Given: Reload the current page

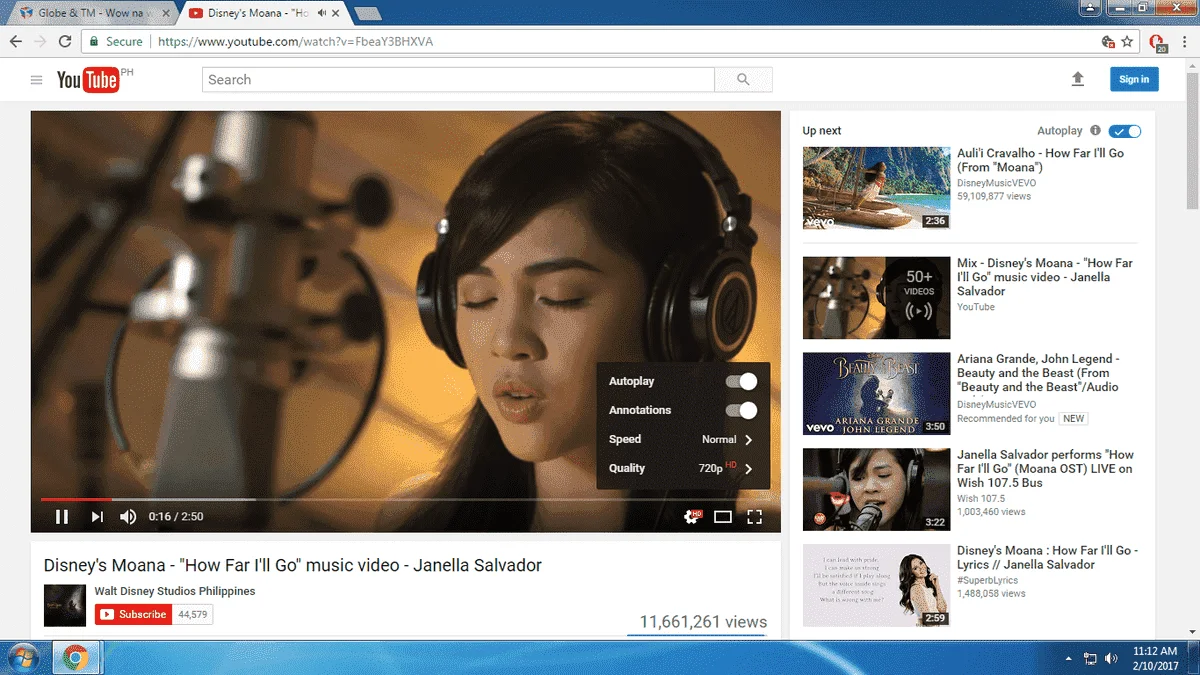Looking at the screenshot, I should pos(65,42).
